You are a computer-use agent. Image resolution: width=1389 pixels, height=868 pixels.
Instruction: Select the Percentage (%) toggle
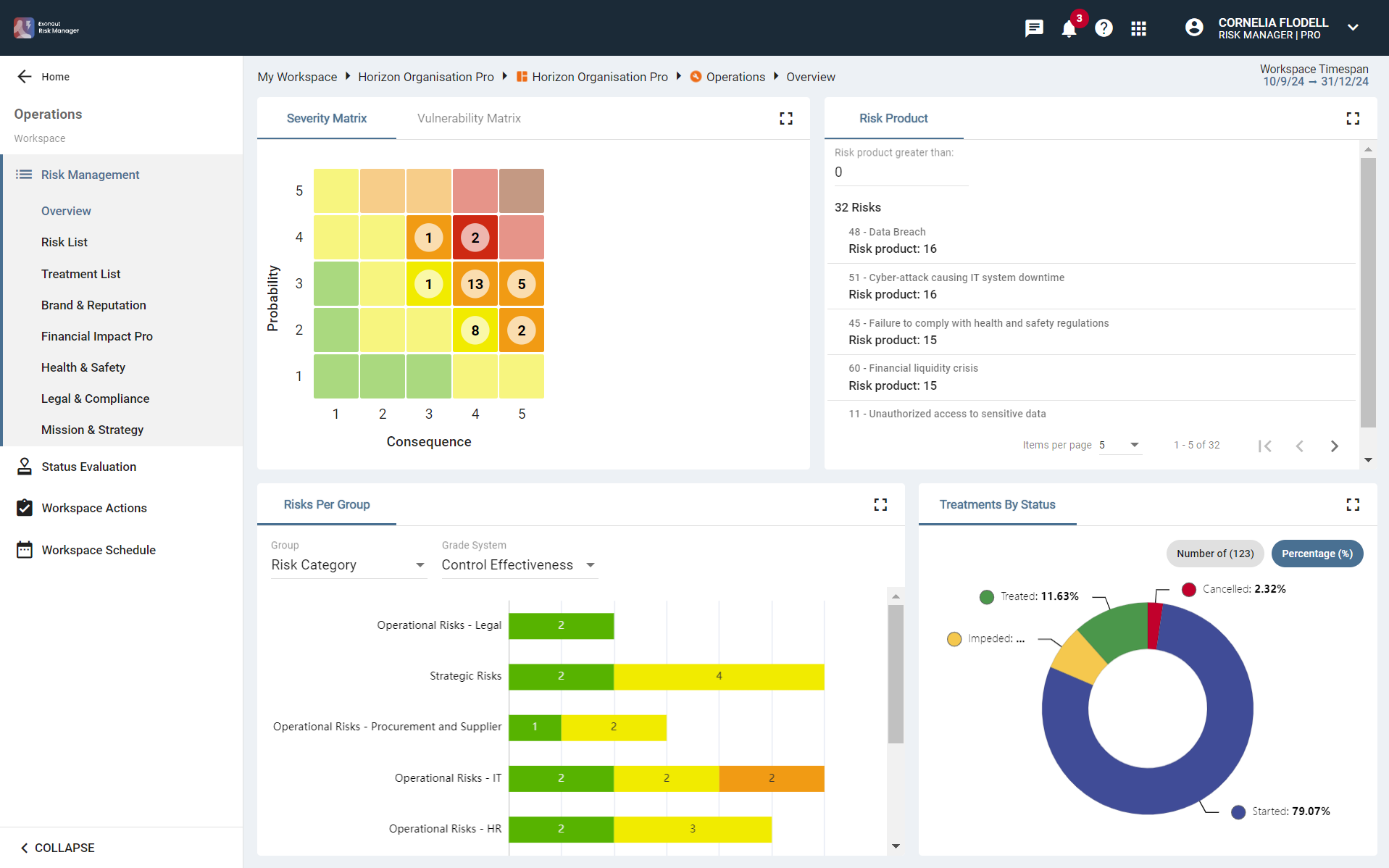pos(1317,554)
